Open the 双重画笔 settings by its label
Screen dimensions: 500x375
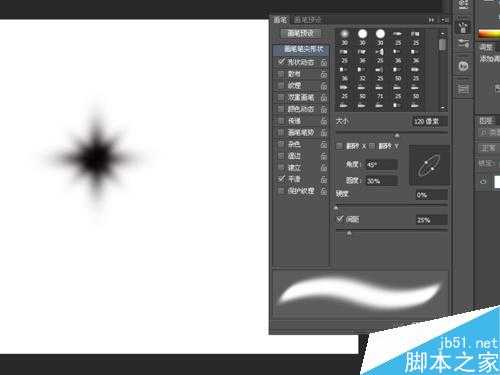click(x=301, y=97)
